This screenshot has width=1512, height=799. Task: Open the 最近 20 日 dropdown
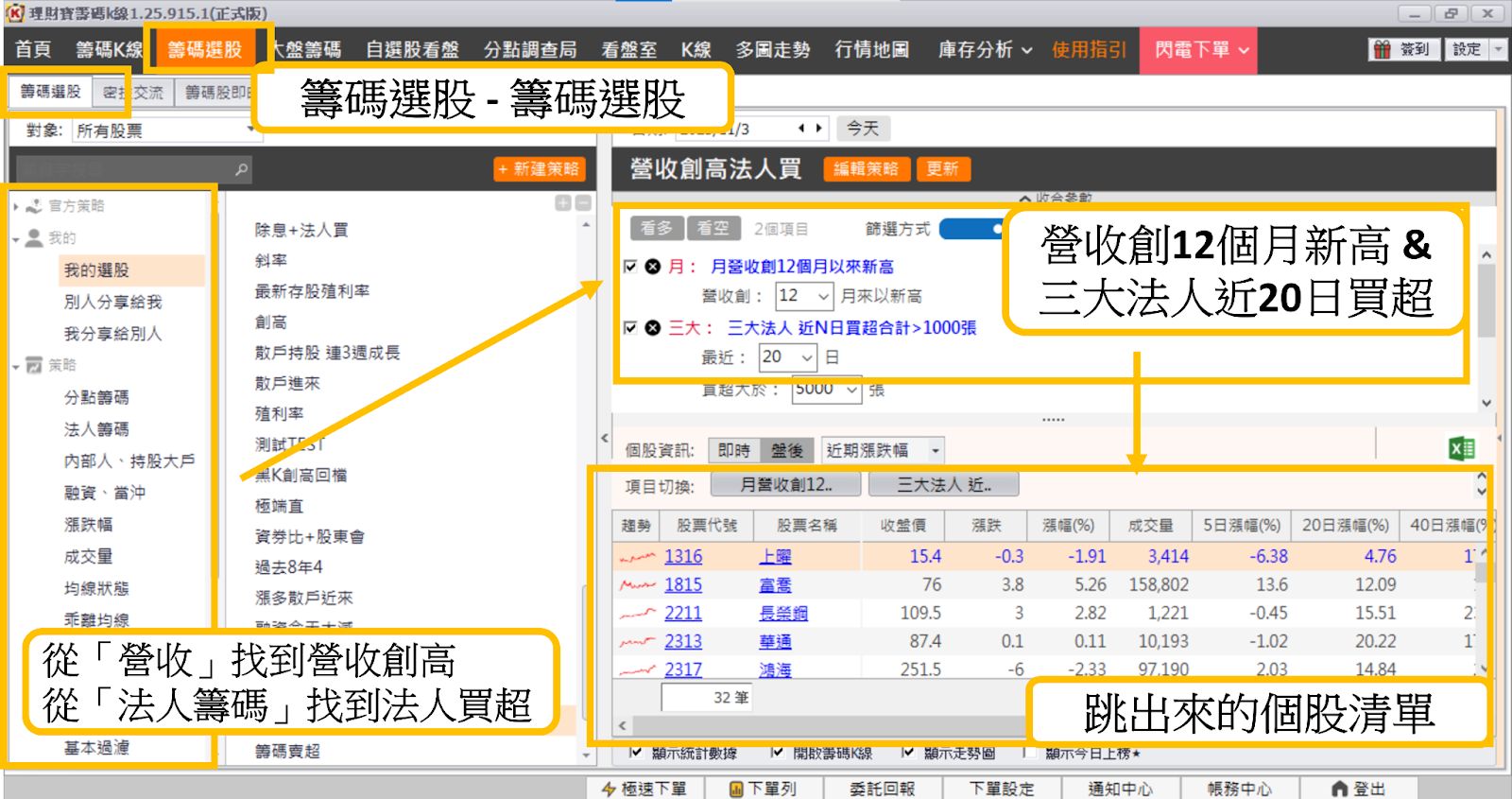pos(807,357)
